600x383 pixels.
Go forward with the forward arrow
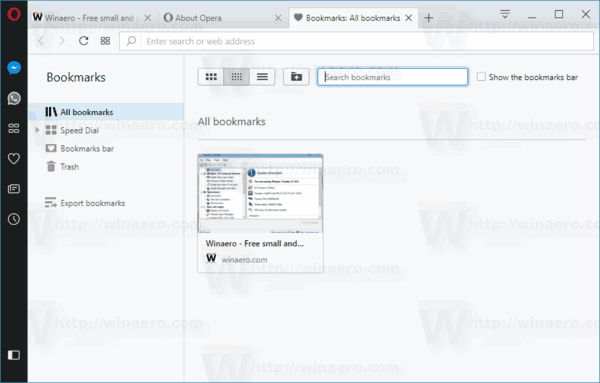[62, 41]
